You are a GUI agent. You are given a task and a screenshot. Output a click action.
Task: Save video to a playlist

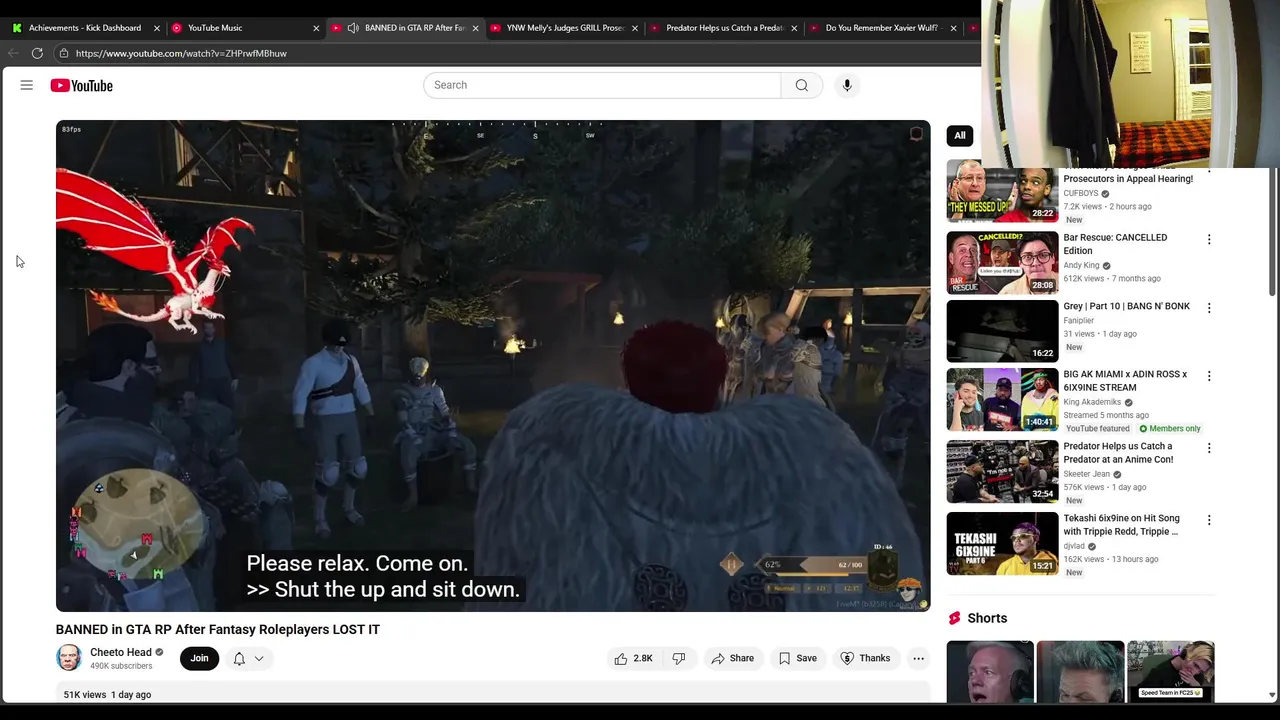tap(798, 658)
